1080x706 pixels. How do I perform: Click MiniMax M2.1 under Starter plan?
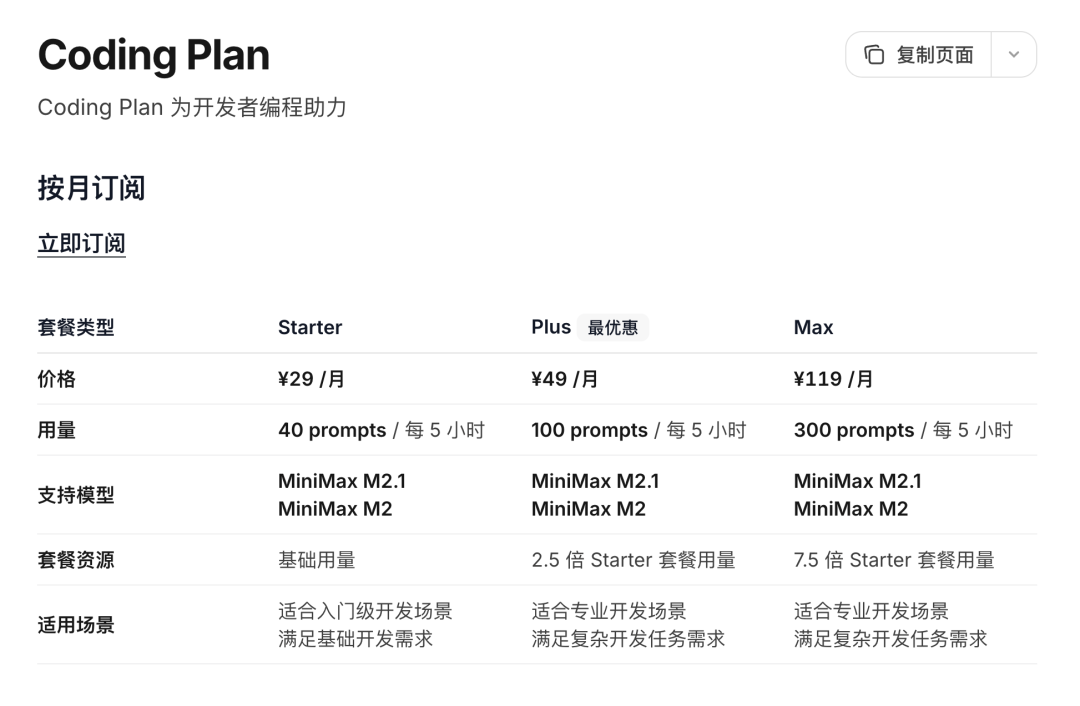click(340, 481)
